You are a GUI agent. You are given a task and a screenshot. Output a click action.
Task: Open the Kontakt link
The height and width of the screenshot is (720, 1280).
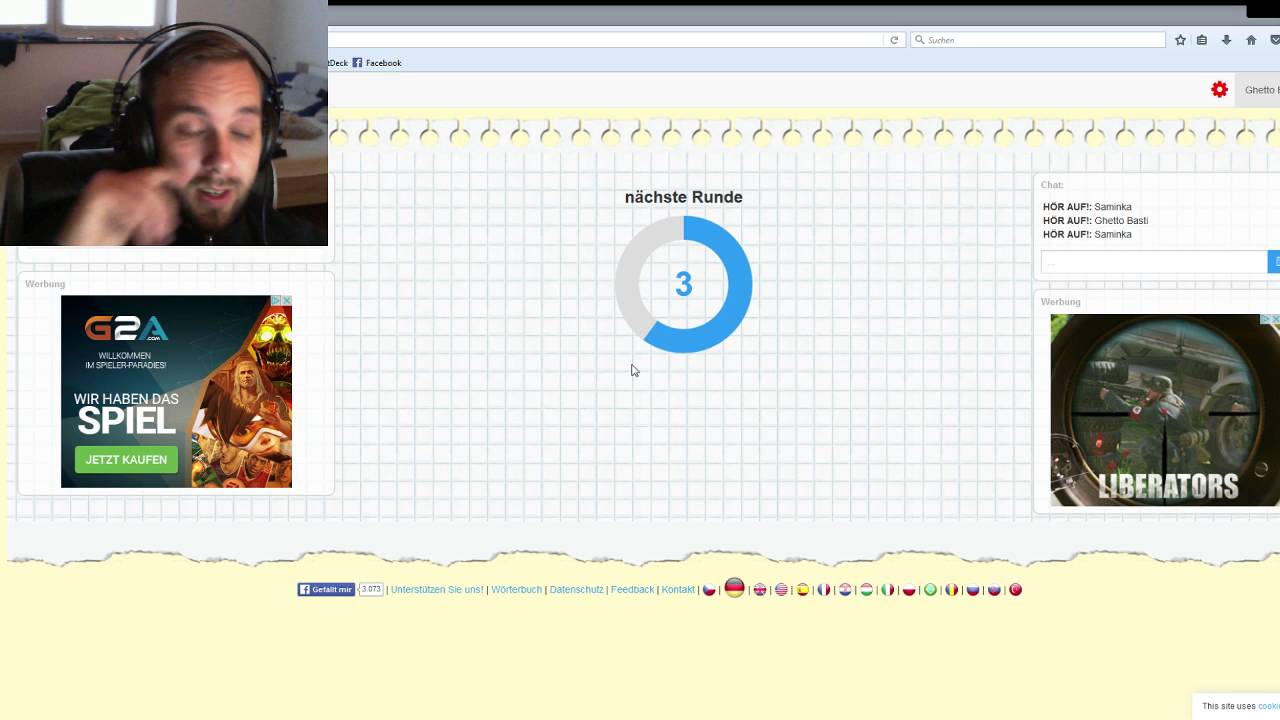click(678, 590)
